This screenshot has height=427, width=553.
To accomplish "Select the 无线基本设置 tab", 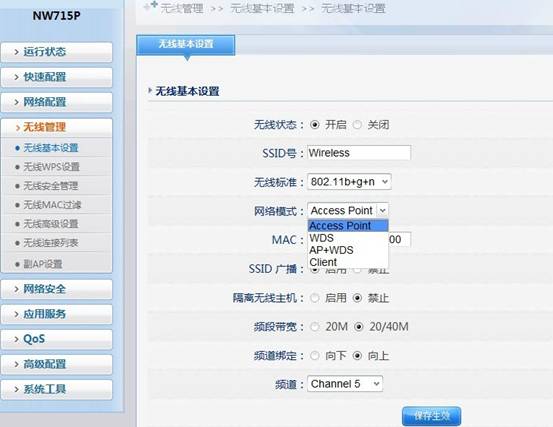I will pyautogui.click(x=186, y=44).
